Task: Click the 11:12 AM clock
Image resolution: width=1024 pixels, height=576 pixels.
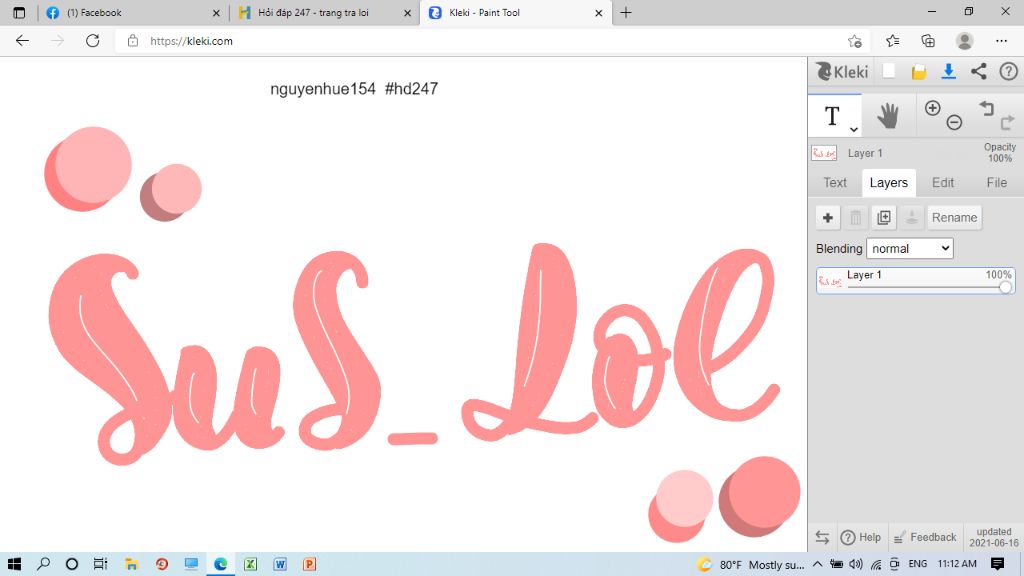Action: 957,564
